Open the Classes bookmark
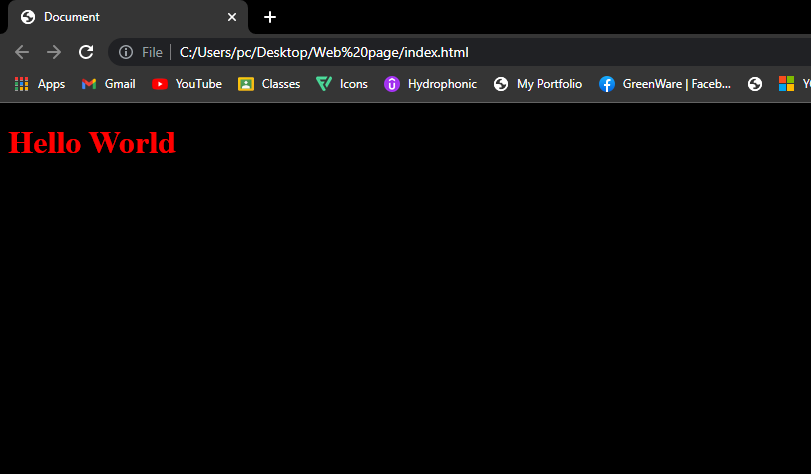The image size is (811, 474). click(x=269, y=84)
